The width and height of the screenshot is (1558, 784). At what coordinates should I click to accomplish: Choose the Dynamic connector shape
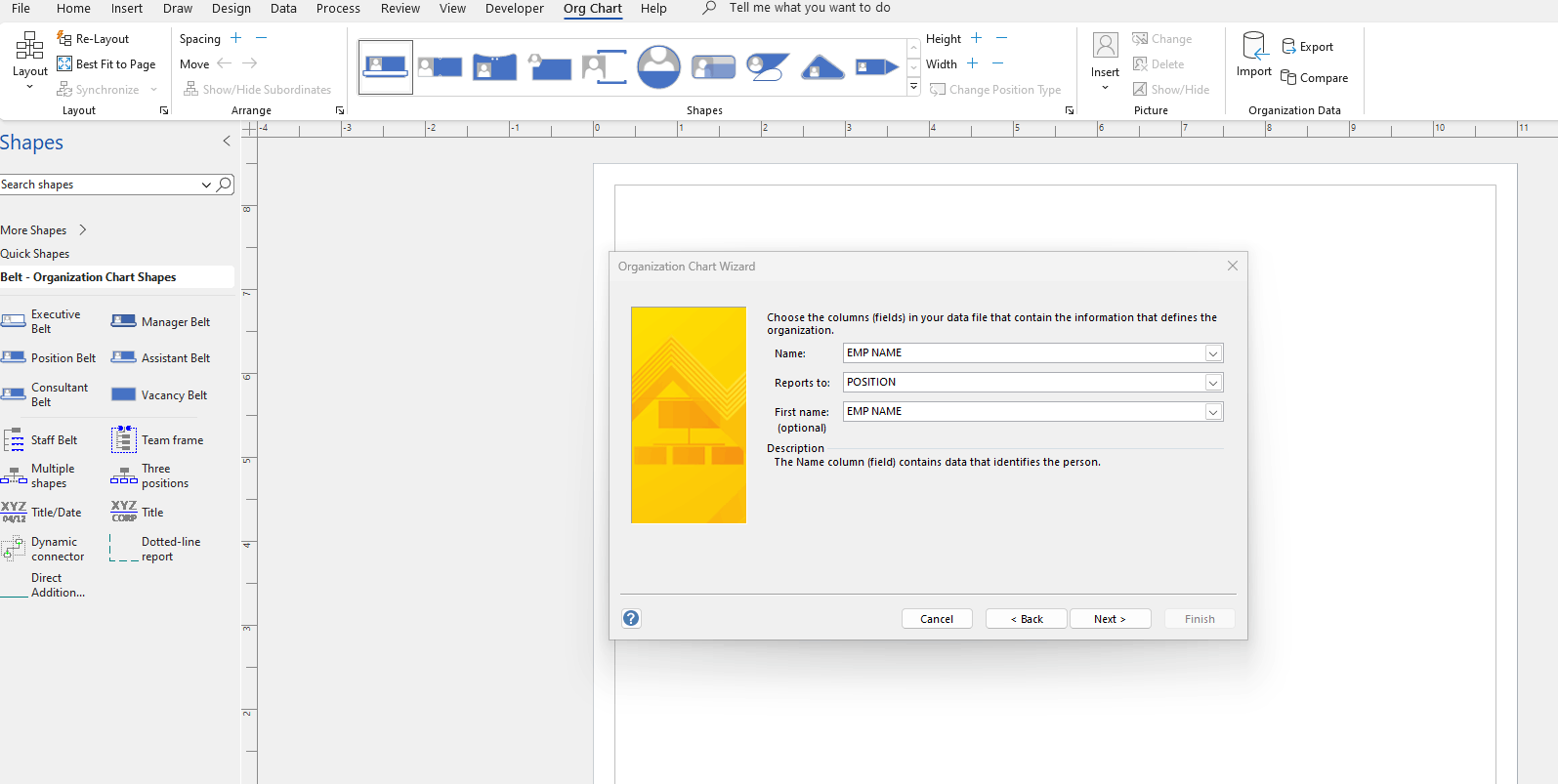click(x=43, y=549)
